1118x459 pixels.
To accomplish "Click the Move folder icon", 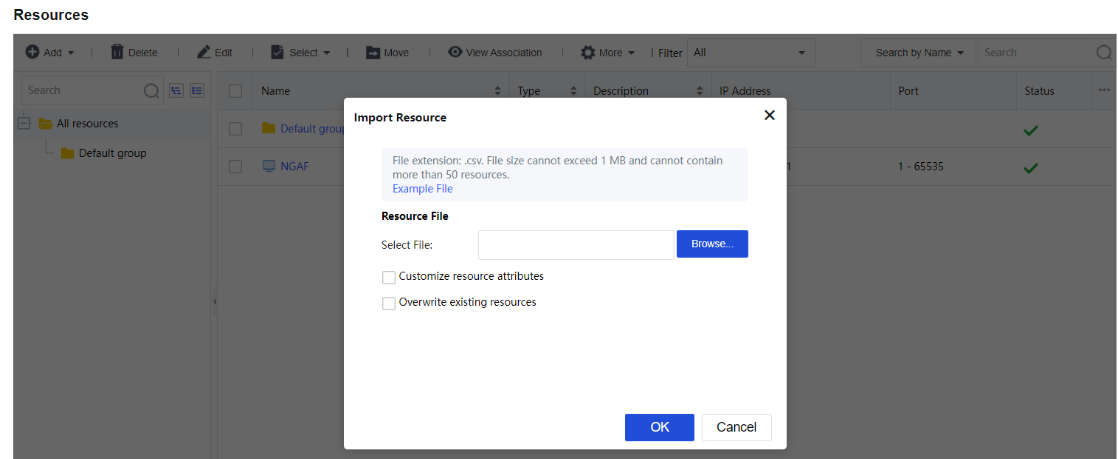I will pos(373,53).
